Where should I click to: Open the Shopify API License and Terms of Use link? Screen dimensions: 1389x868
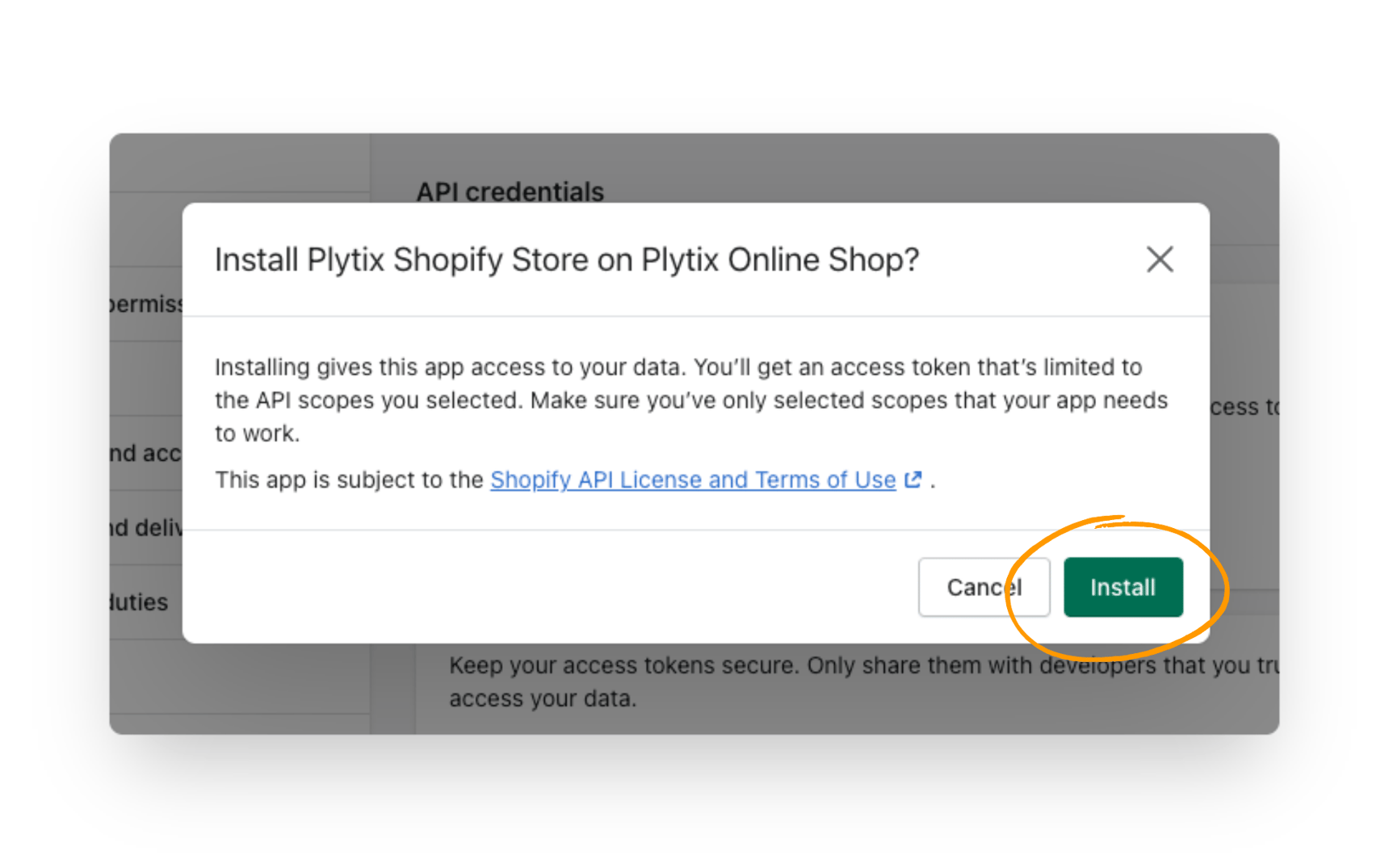point(693,480)
